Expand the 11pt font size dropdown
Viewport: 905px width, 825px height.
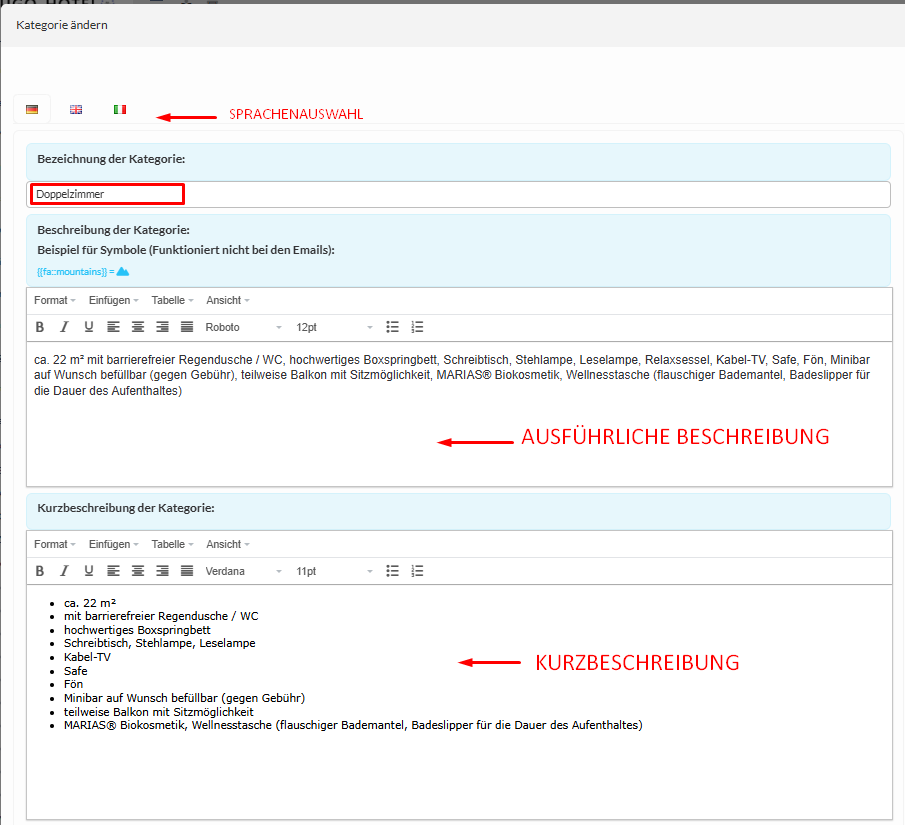[x=334, y=571]
